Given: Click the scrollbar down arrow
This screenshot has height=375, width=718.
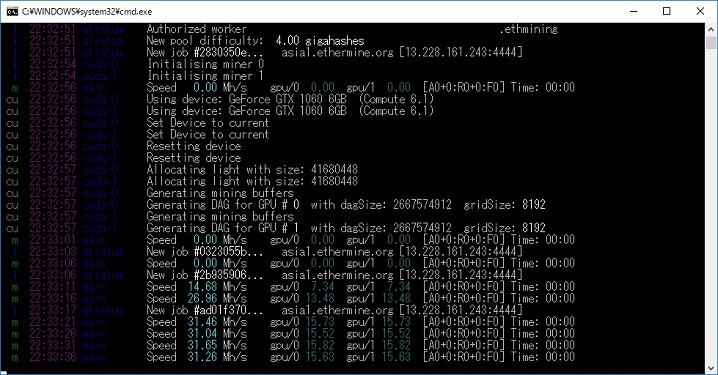Looking at the screenshot, I should tap(711, 368).
